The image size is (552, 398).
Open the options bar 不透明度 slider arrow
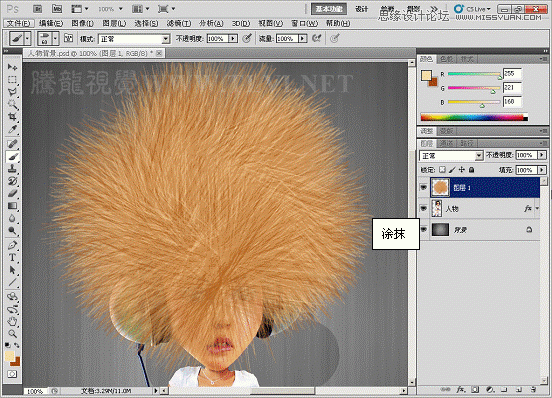pos(233,39)
